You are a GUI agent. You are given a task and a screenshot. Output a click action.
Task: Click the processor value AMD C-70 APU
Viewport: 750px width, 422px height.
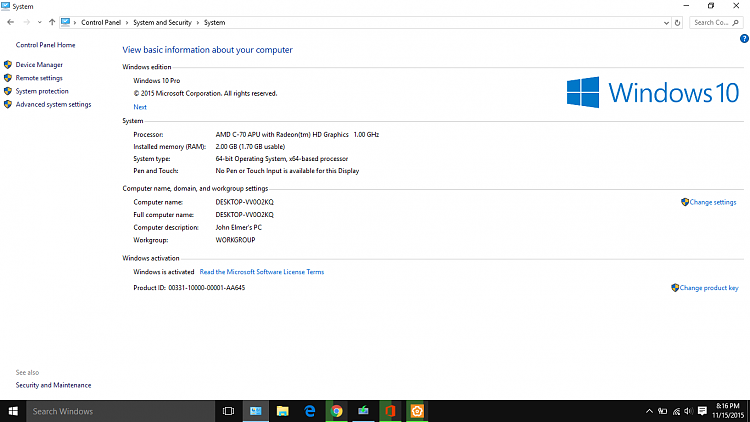coord(297,134)
